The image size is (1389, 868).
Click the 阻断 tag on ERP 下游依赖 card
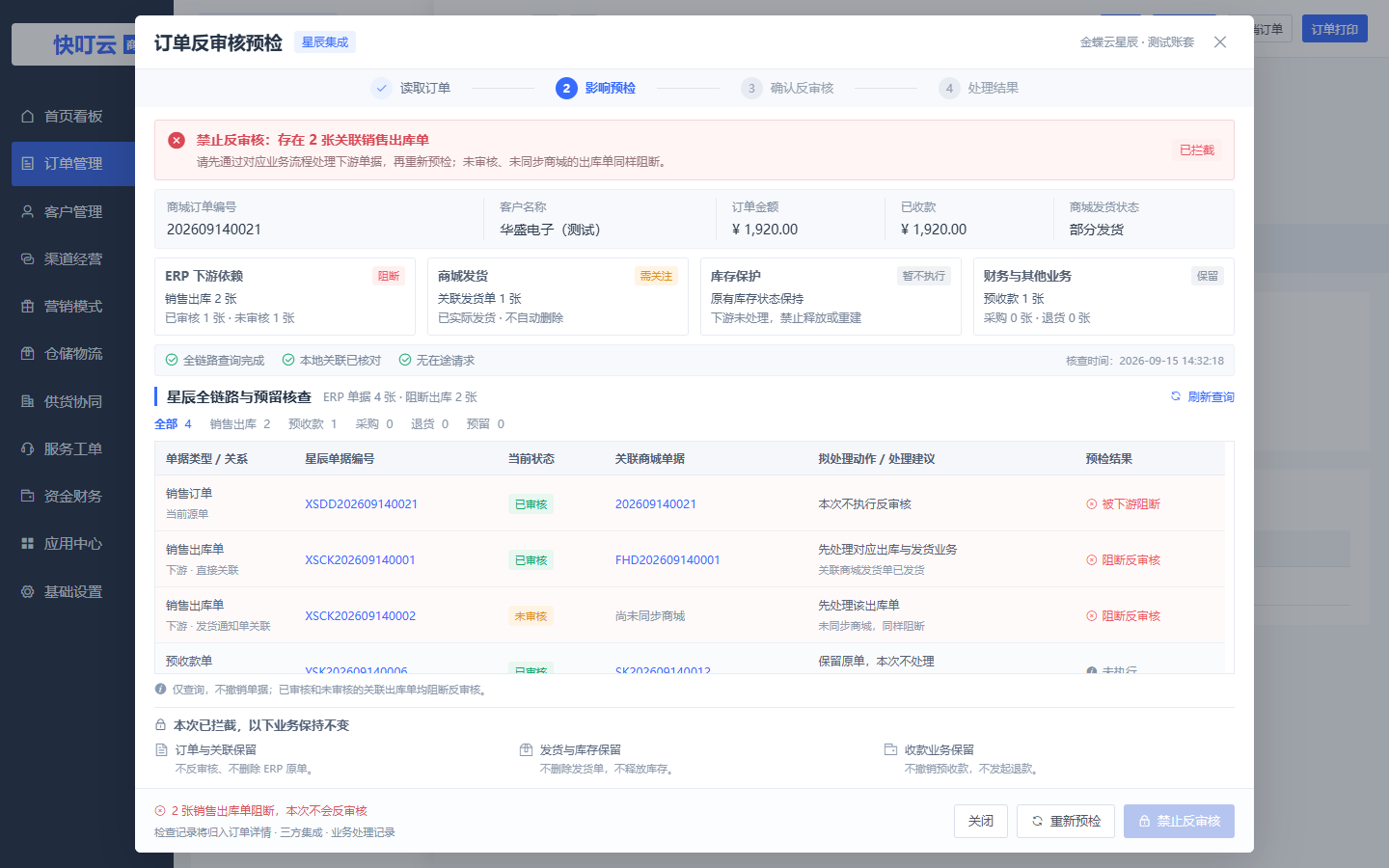click(389, 276)
